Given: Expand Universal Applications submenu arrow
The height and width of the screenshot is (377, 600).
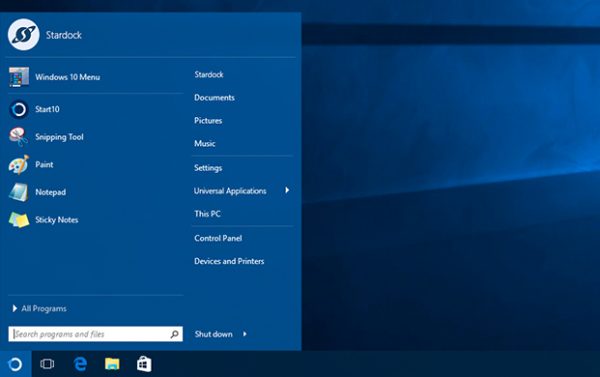Looking at the screenshot, I should pos(287,190).
